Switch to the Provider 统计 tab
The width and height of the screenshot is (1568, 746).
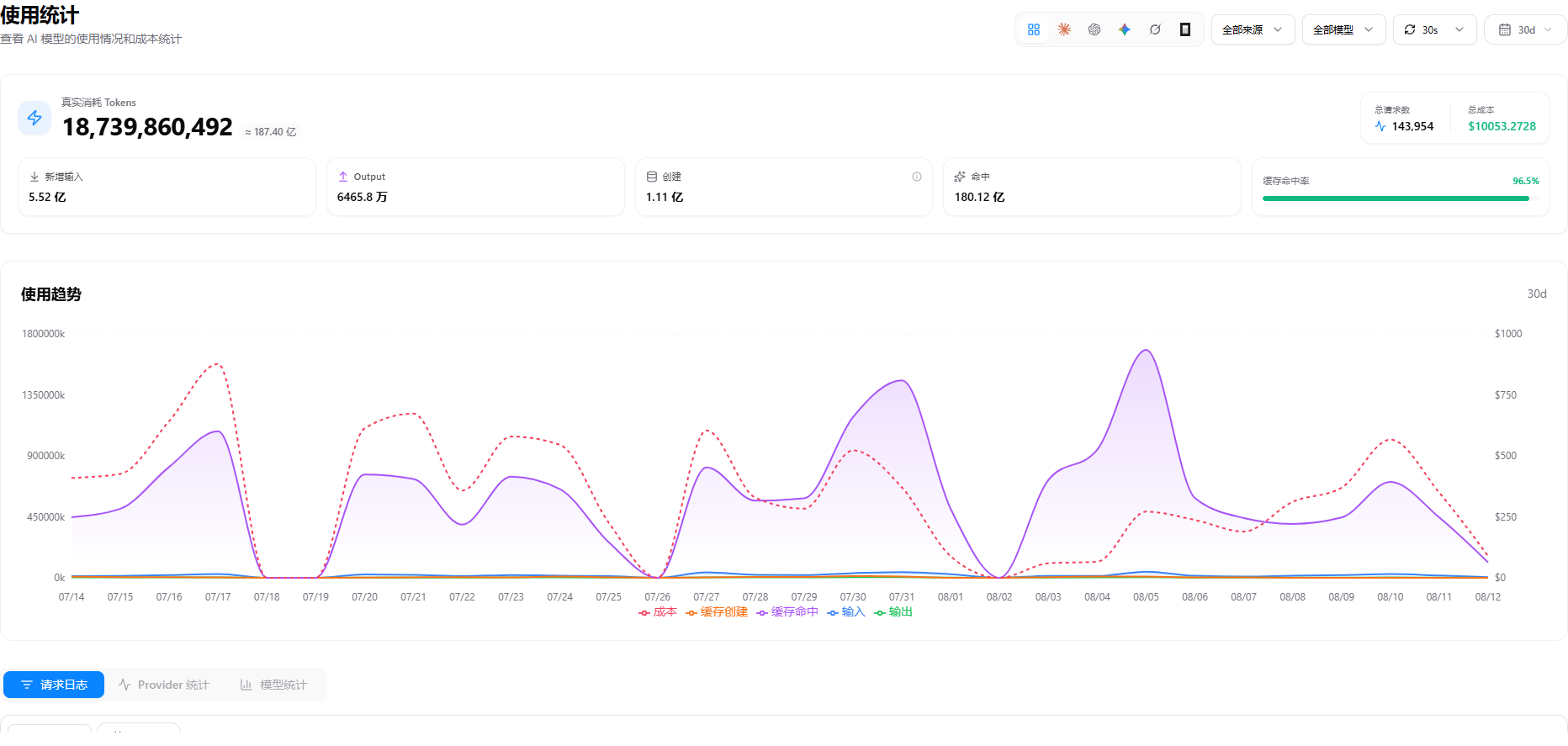point(164,685)
